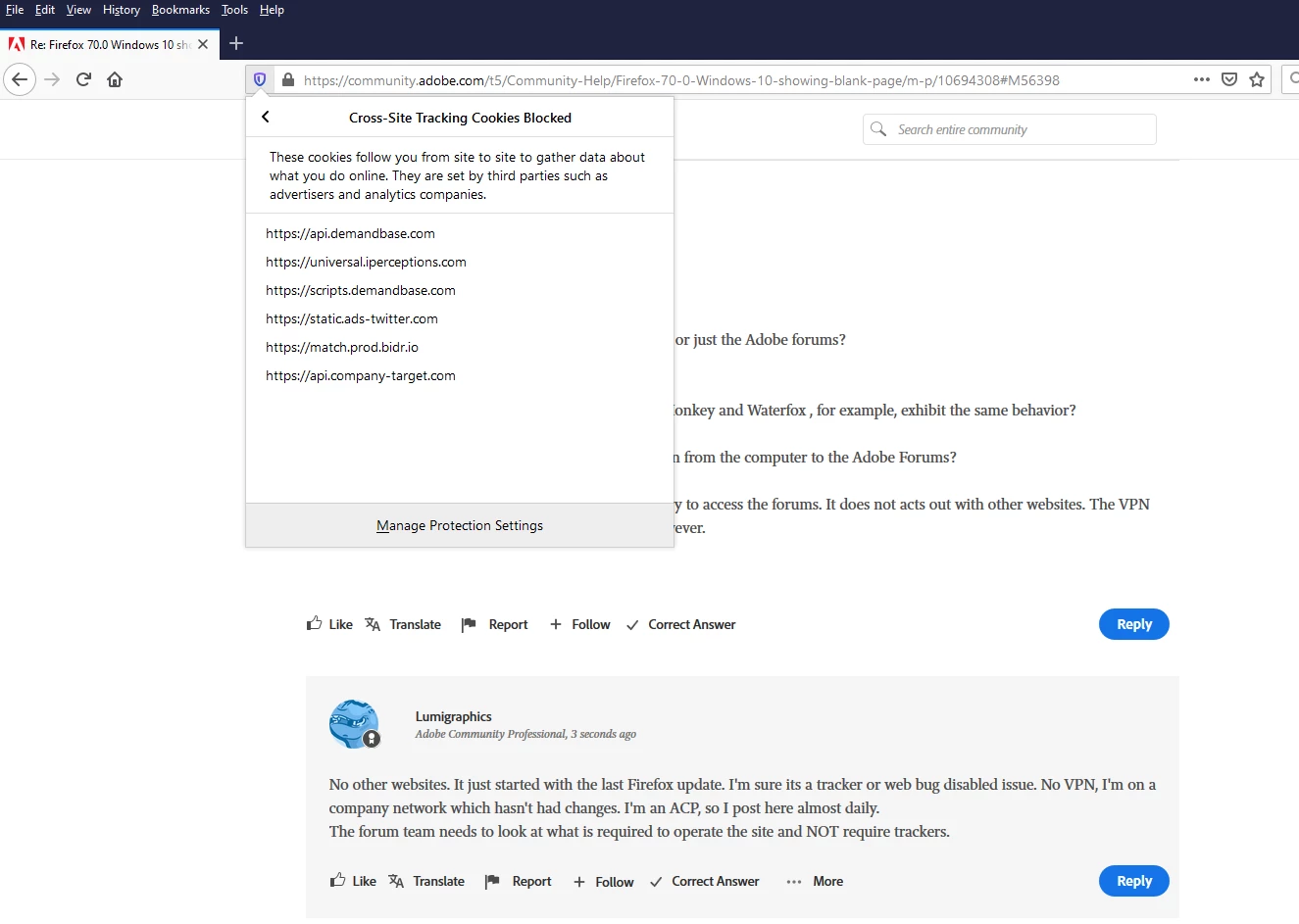Focus the Search entire community field
Image resolution: width=1299 pixels, height=924 pixels.
click(x=1010, y=129)
